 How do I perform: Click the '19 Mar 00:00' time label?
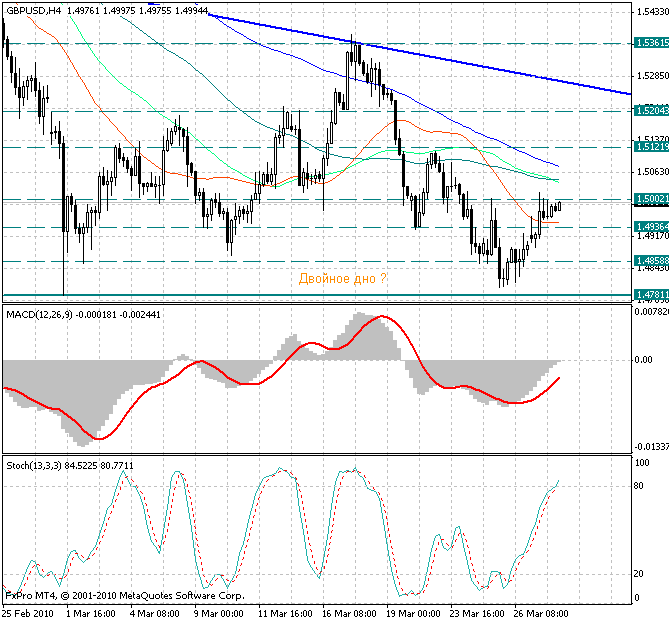tap(413, 614)
